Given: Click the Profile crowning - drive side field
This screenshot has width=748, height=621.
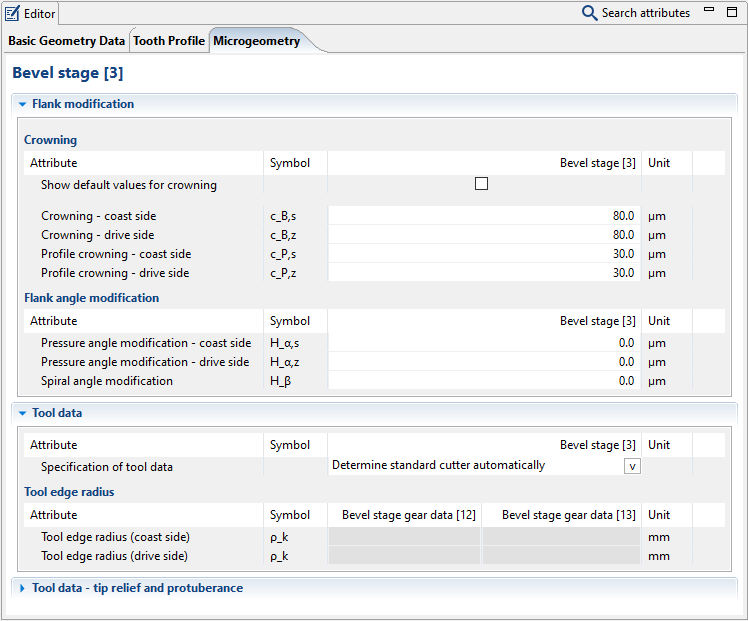Looking at the screenshot, I should (x=483, y=273).
